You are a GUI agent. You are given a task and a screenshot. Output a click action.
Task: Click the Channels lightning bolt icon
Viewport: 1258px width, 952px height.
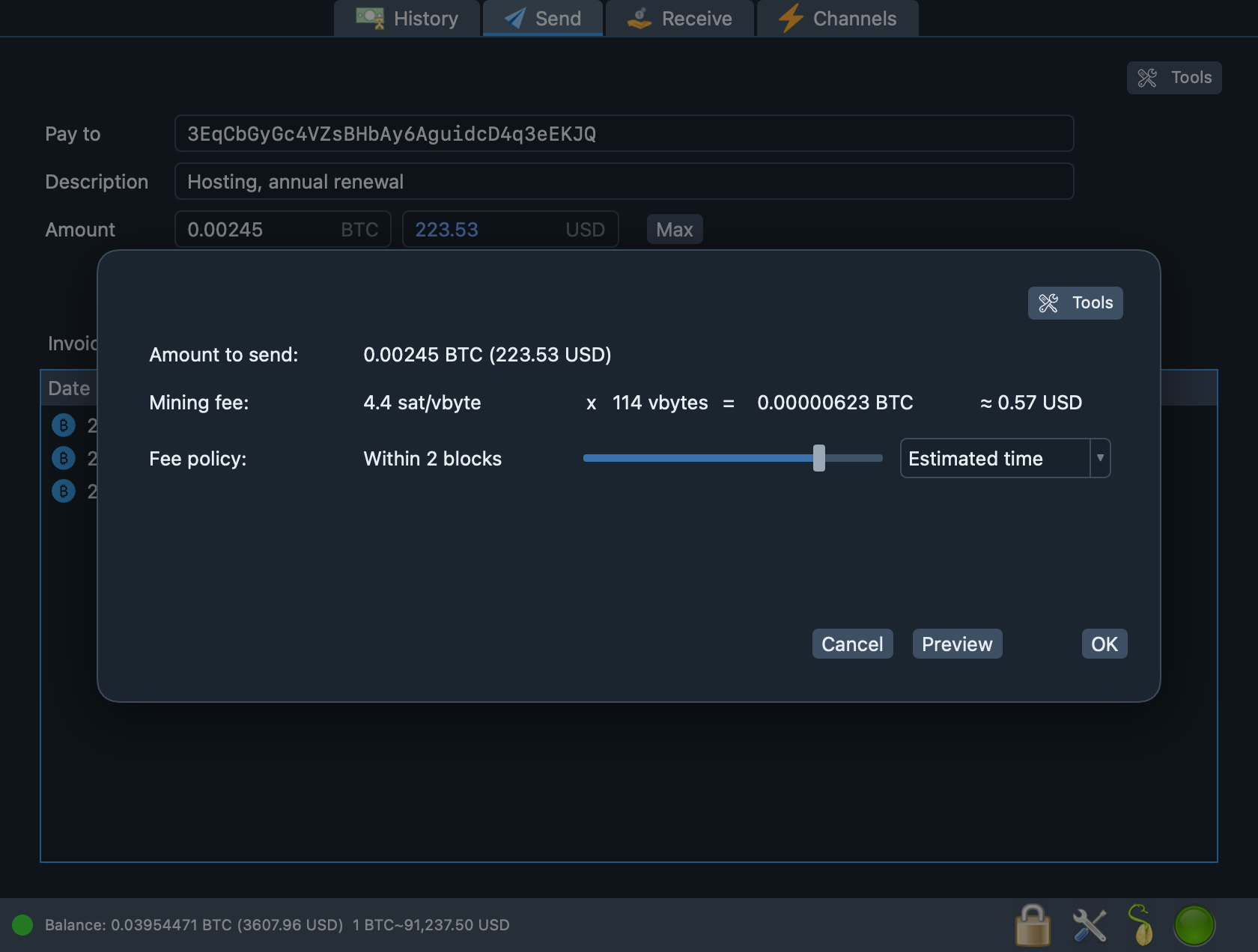(791, 18)
